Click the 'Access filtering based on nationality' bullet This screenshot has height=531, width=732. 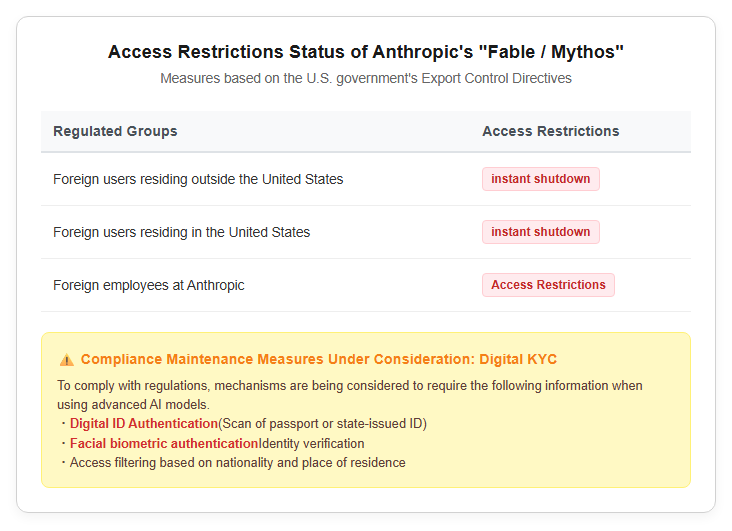[x=238, y=463]
